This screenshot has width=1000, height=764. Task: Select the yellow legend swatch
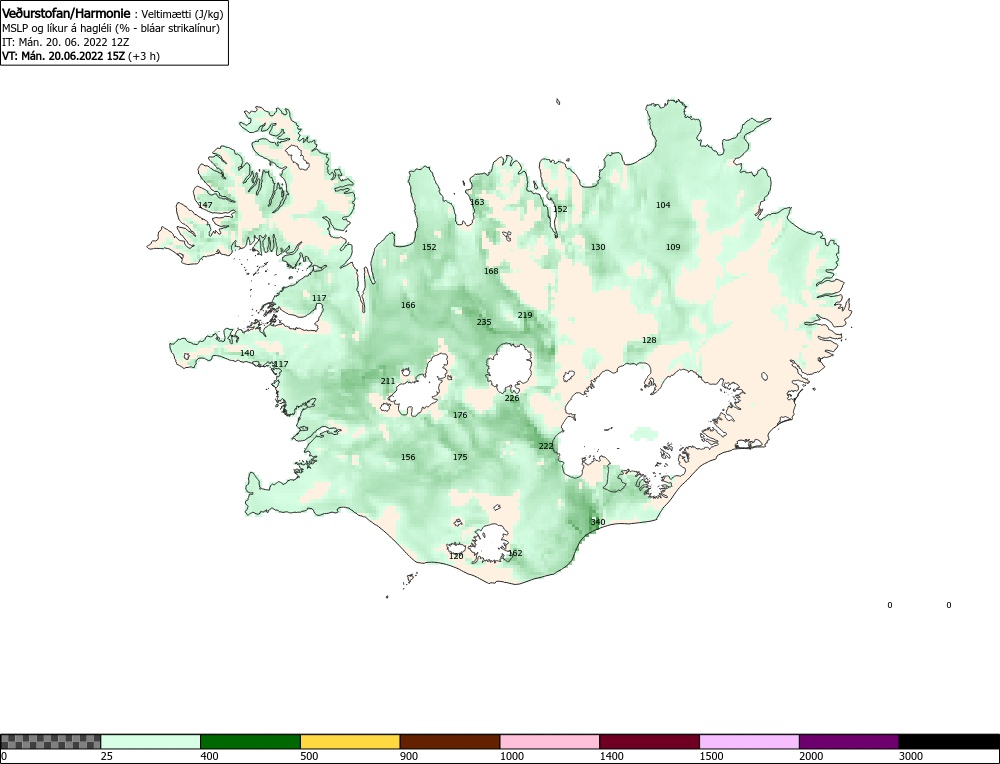(350, 741)
